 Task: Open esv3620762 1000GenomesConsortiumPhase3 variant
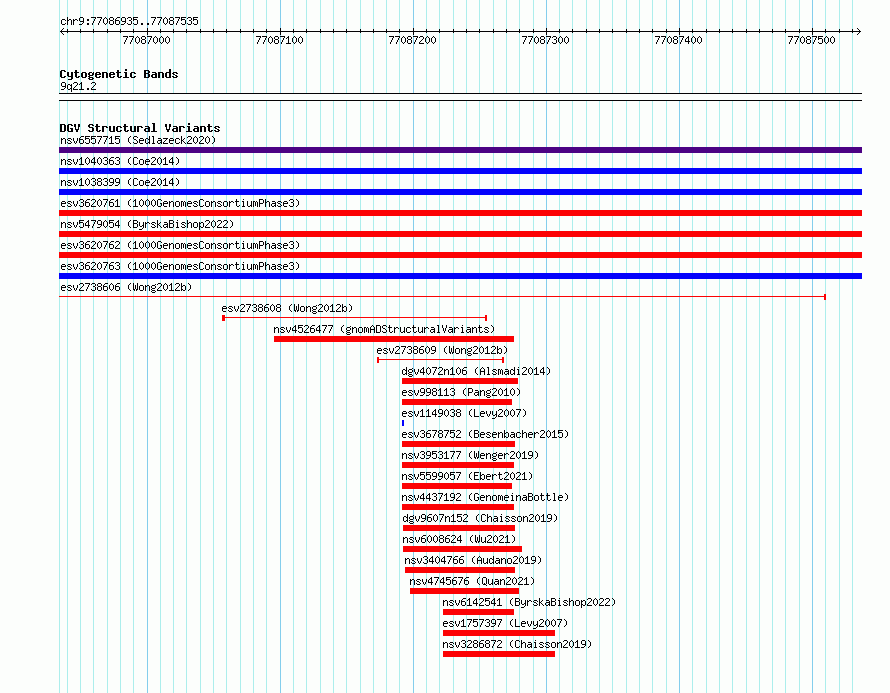[x=180, y=245]
